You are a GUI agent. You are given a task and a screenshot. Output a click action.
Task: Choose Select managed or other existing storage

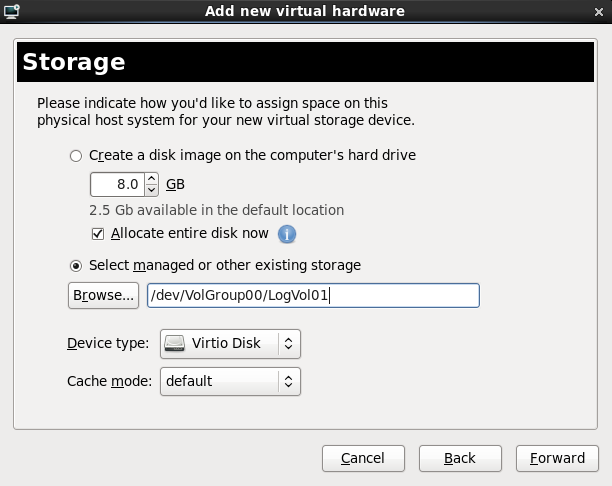[x=76, y=266]
